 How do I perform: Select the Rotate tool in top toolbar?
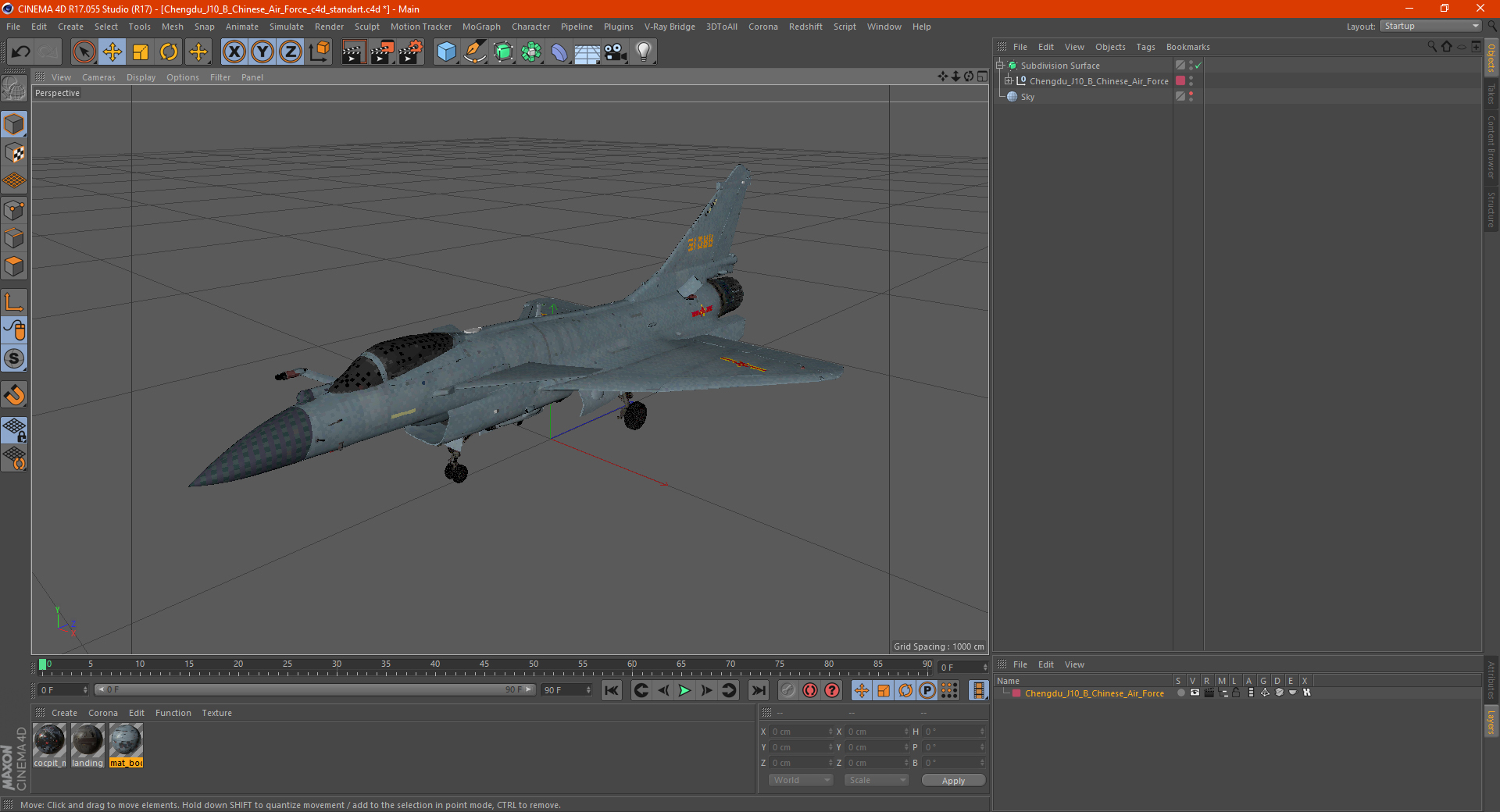pyautogui.click(x=169, y=52)
